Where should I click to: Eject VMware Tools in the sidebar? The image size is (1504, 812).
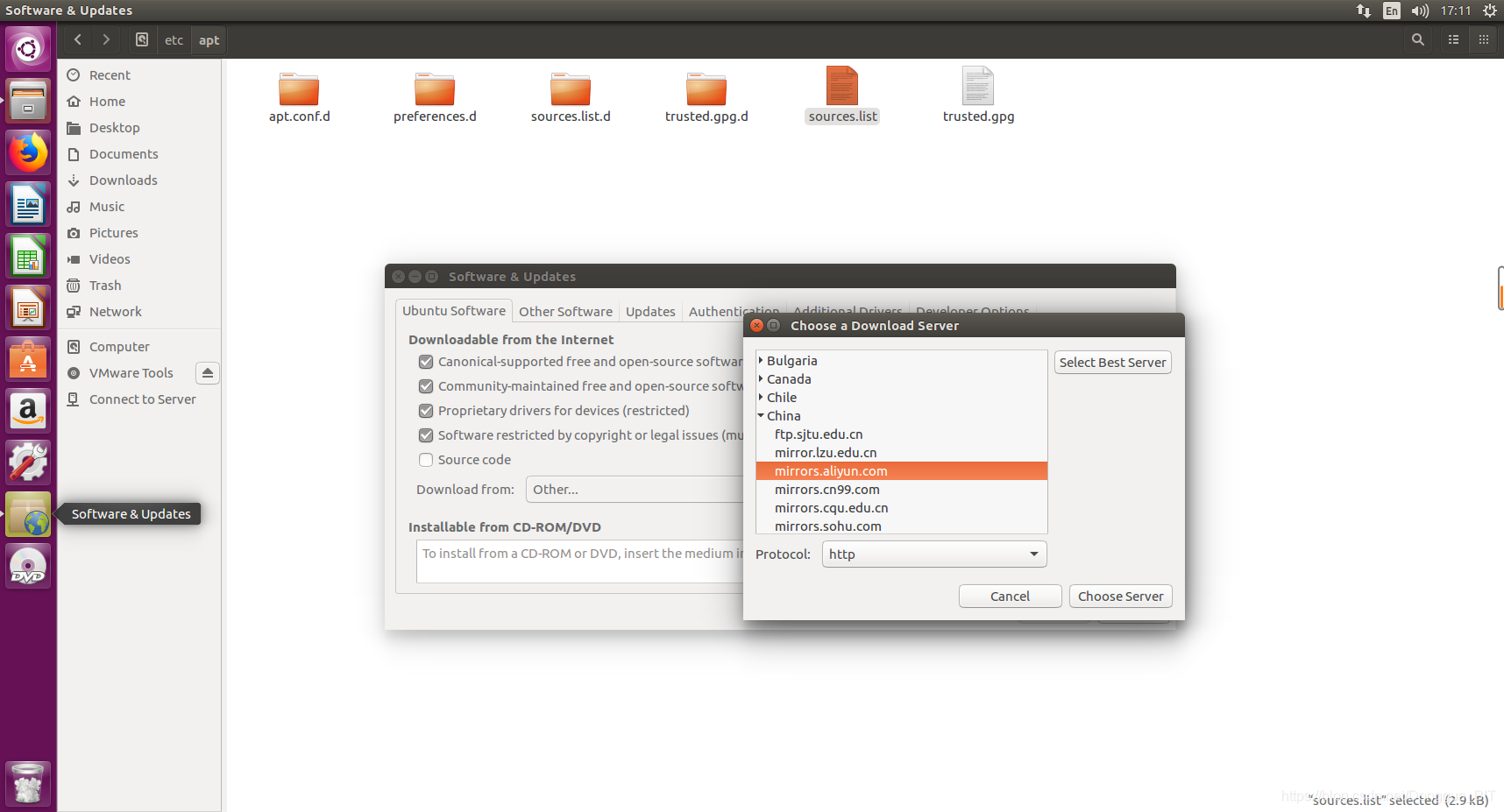[208, 373]
